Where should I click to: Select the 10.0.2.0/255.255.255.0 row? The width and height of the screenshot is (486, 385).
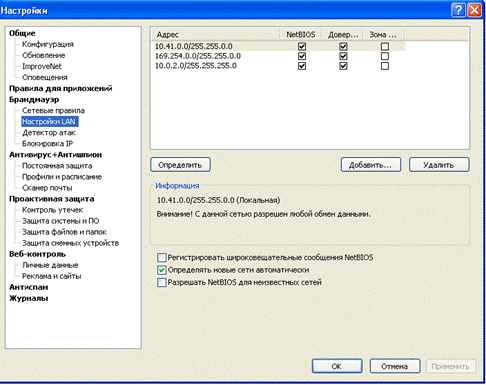[279, 66]
